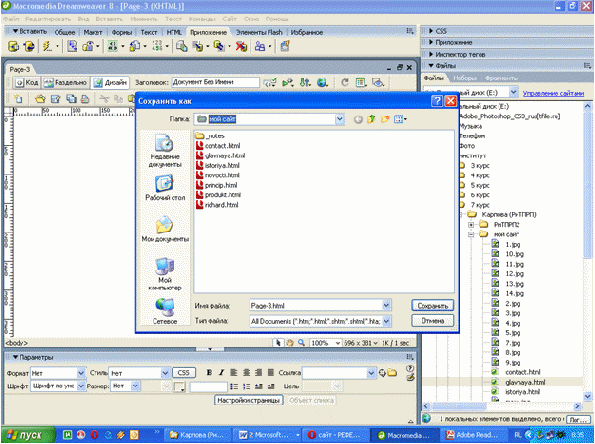Switch to Split (Раздельно) view
Screen dimensions: 595x444
coord(66,82)
